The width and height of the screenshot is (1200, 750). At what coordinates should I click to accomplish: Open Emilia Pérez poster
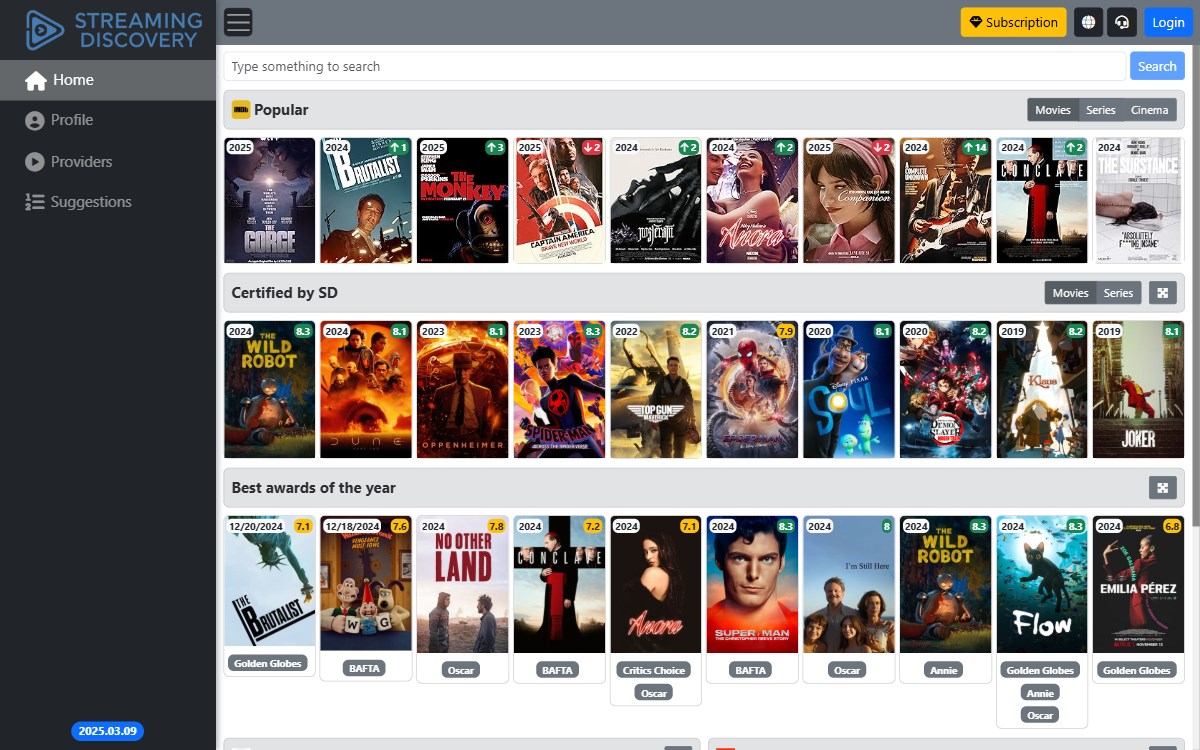click(x=1138, y=585)
